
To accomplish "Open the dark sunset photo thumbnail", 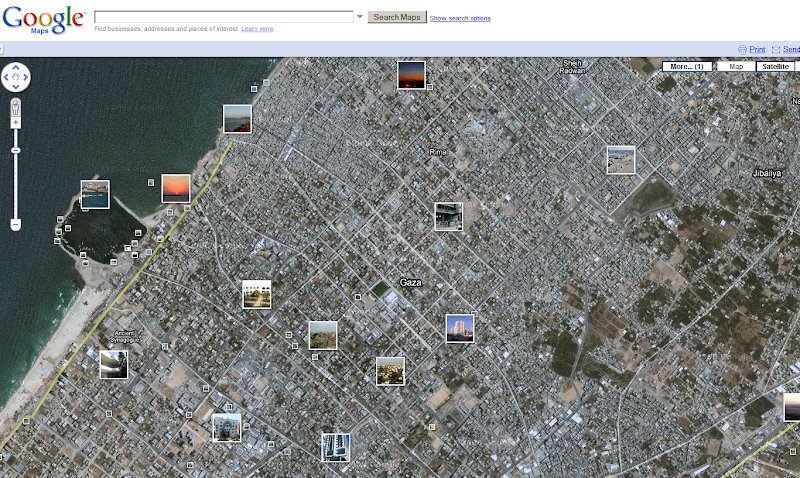I will click(x=411, y=75).
